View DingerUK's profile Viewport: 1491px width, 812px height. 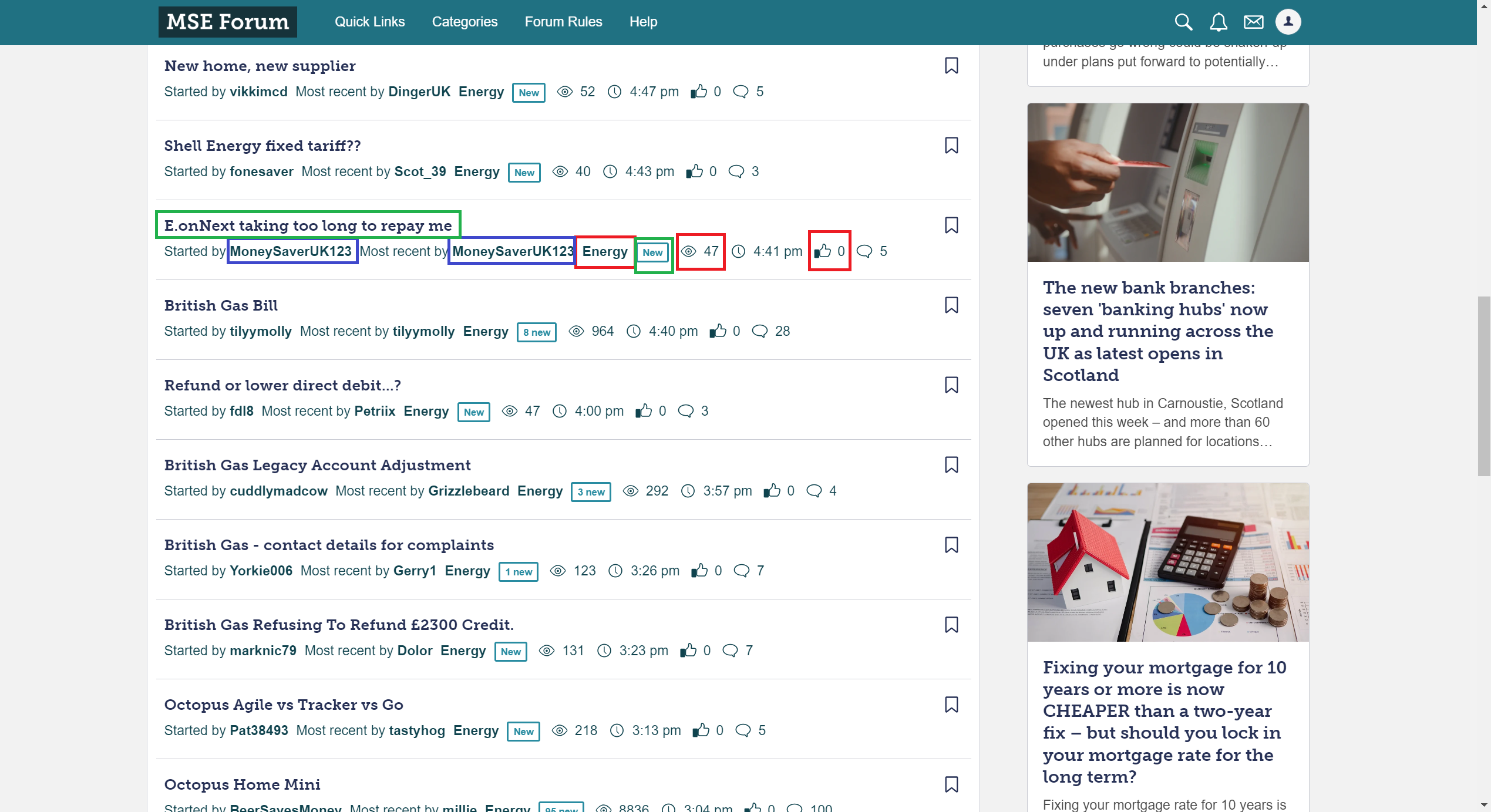click(419, 92)
